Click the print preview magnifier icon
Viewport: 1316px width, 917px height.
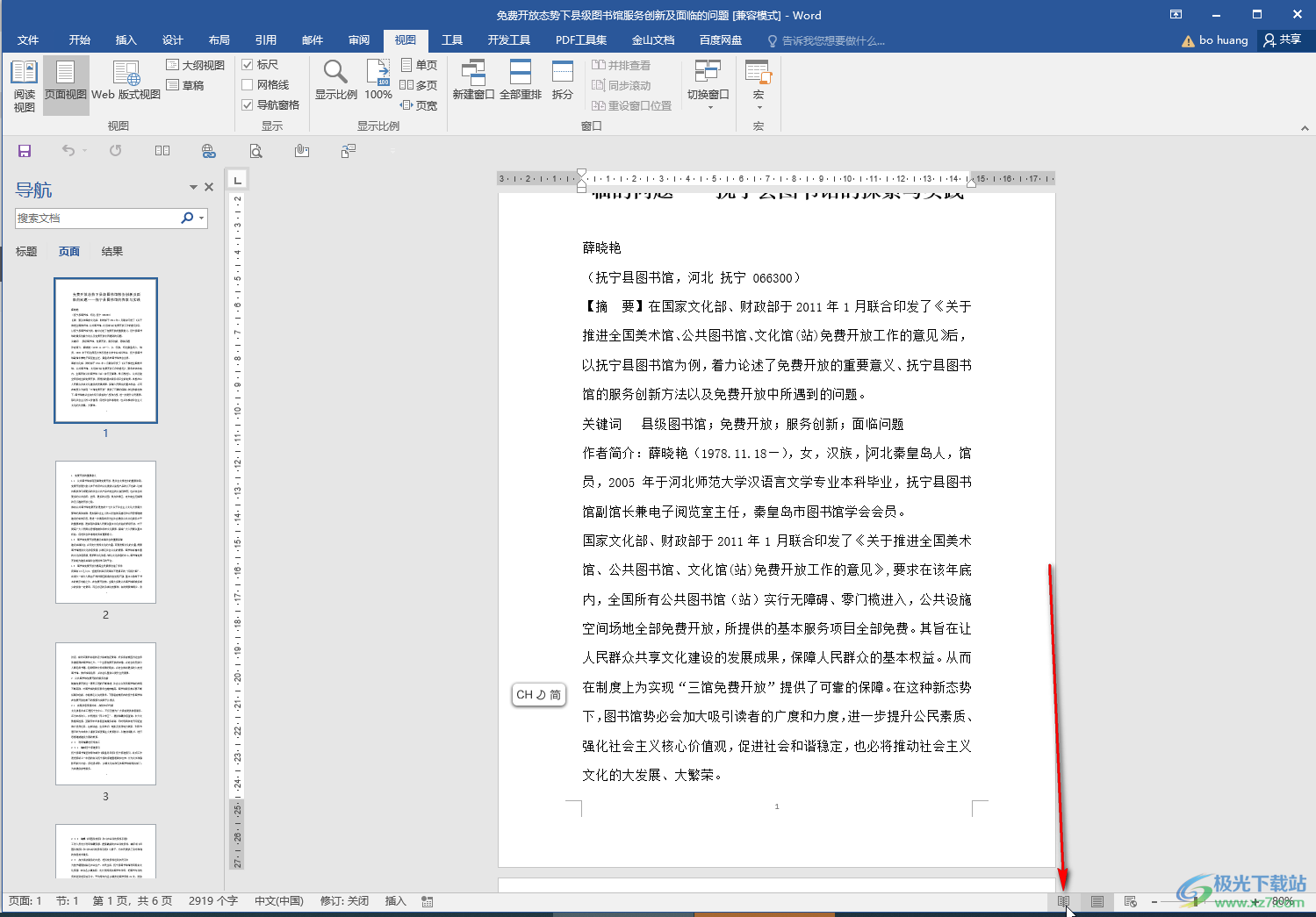(x=255, y=151)
